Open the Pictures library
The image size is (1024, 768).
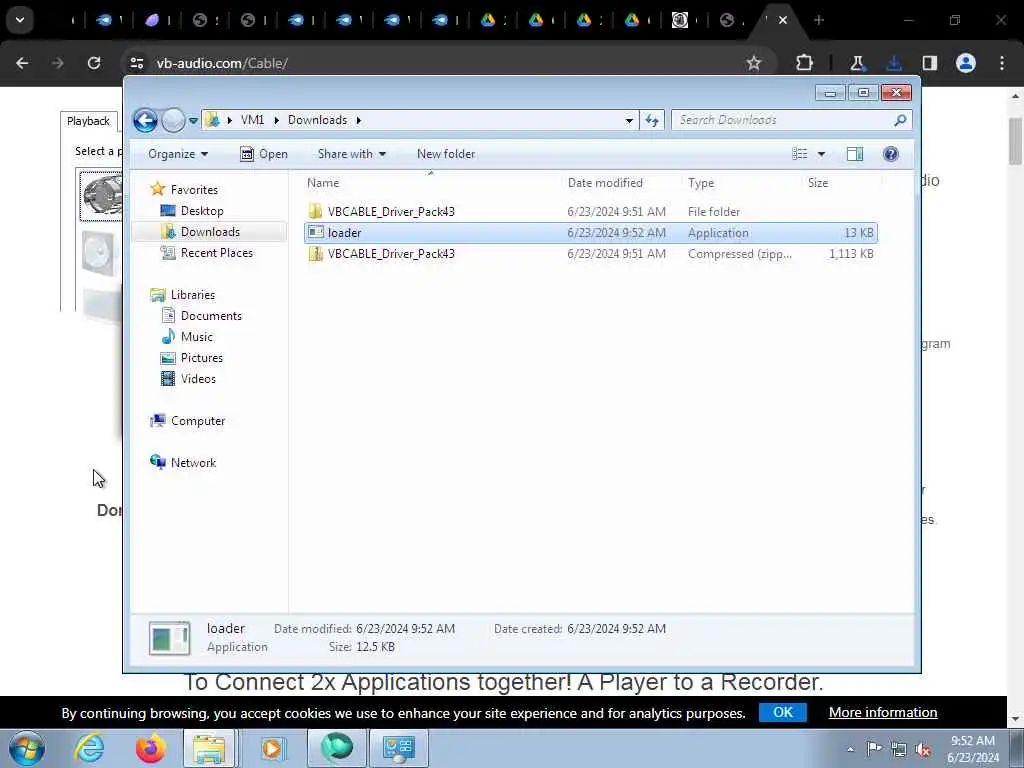[202, 357]
